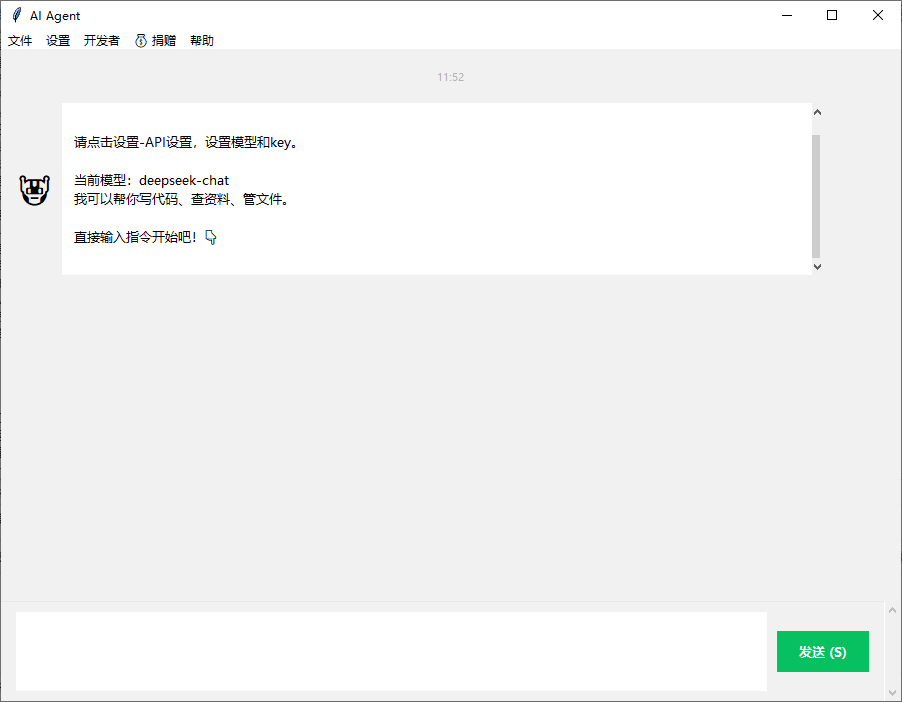902x702 pixels.
Task: Open the 文件 menu
Action: tap(20, 40)
